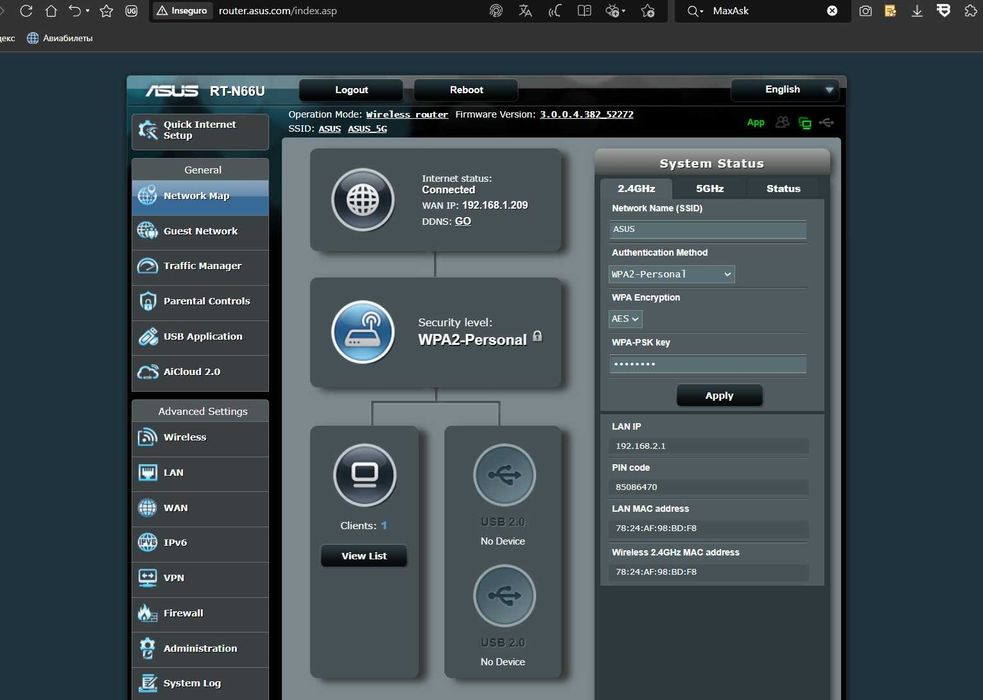This screenshot has width=983, height=700.
Task: Click the undo back arrow icon
Action: (75, 11)
